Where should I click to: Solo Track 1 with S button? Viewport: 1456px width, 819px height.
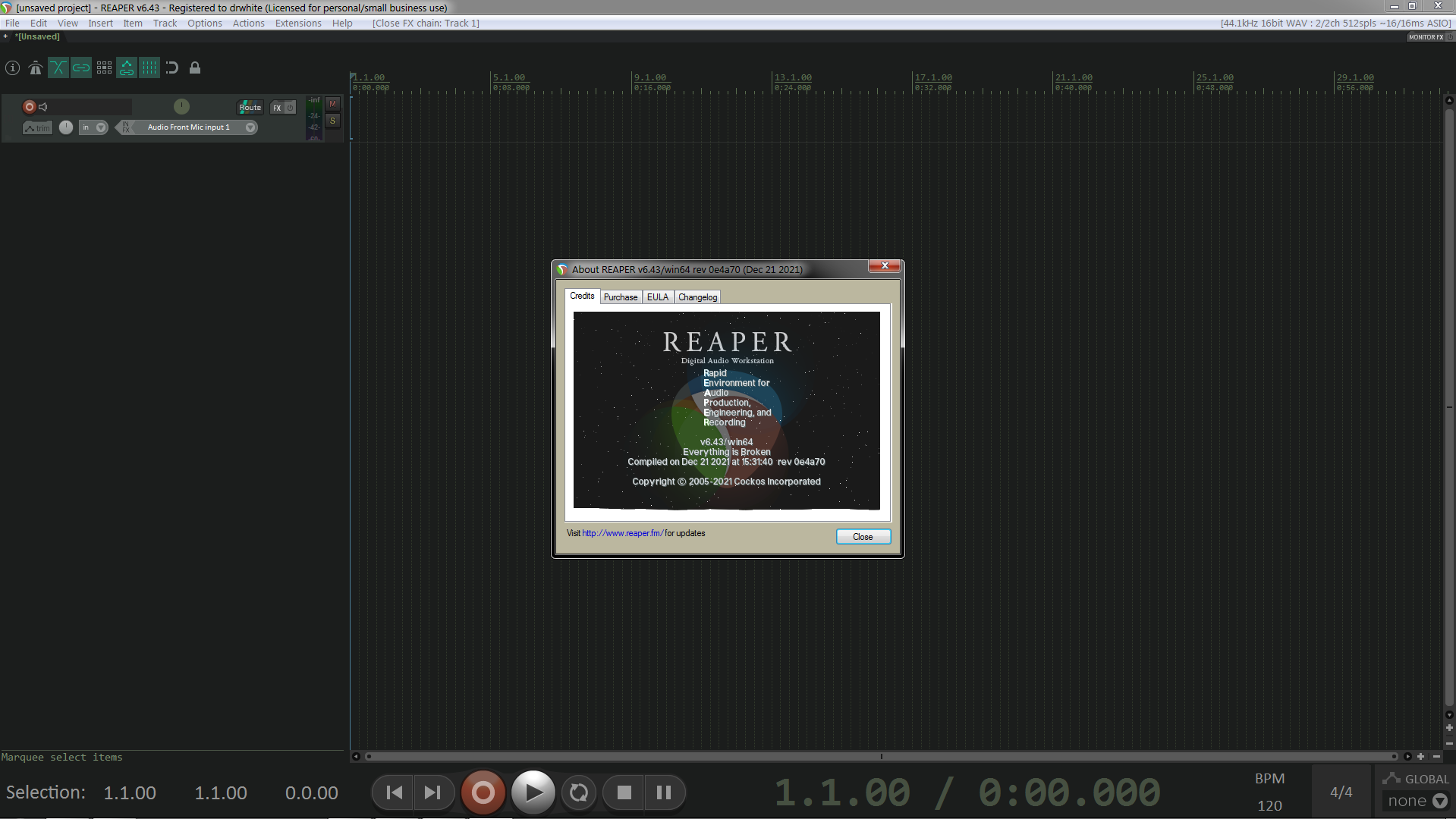point(332,121)
